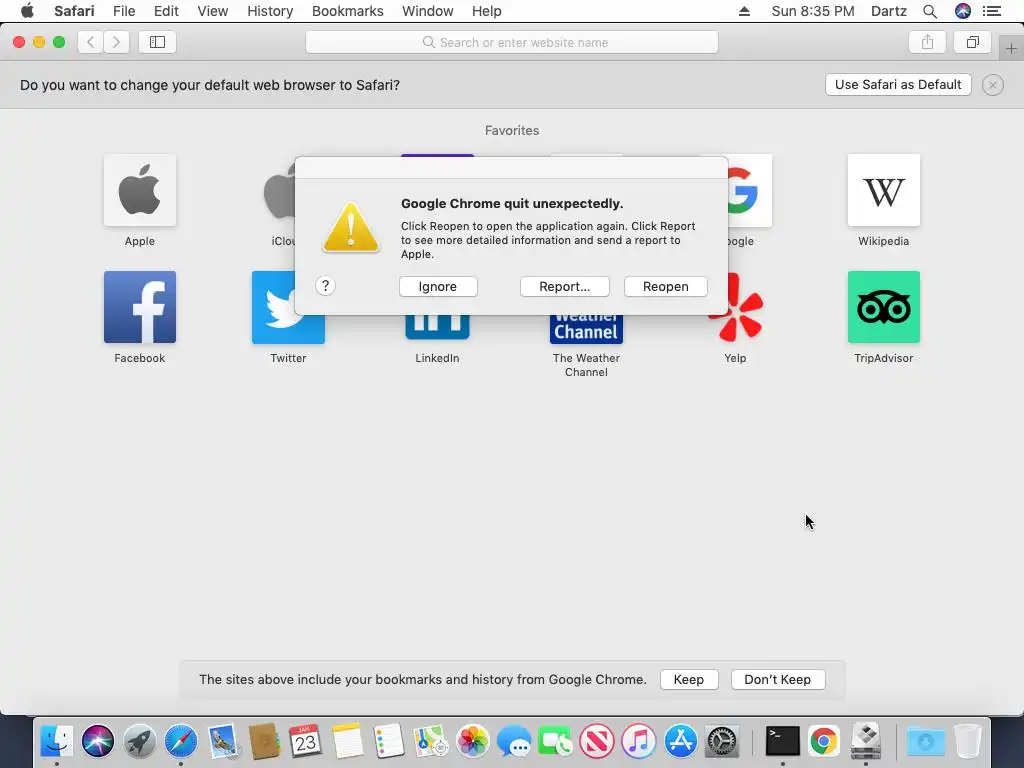Open the Trash in Dock

point(968,741)
